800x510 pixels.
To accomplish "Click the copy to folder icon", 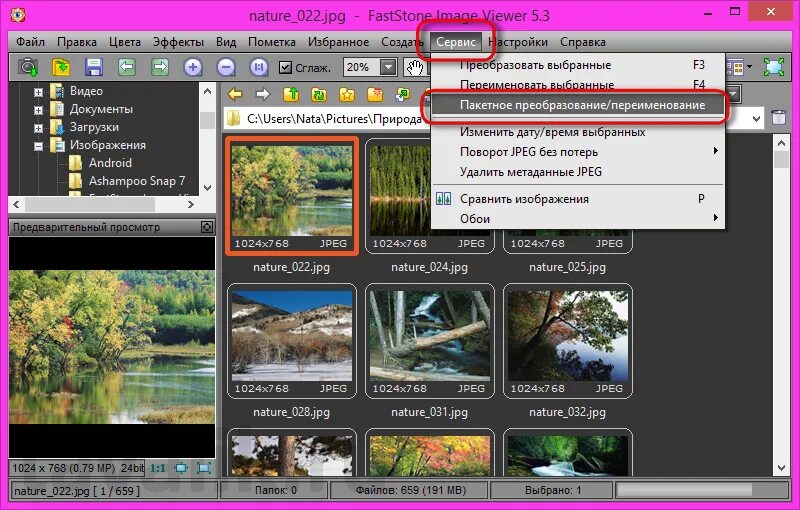I will (403, 94).
